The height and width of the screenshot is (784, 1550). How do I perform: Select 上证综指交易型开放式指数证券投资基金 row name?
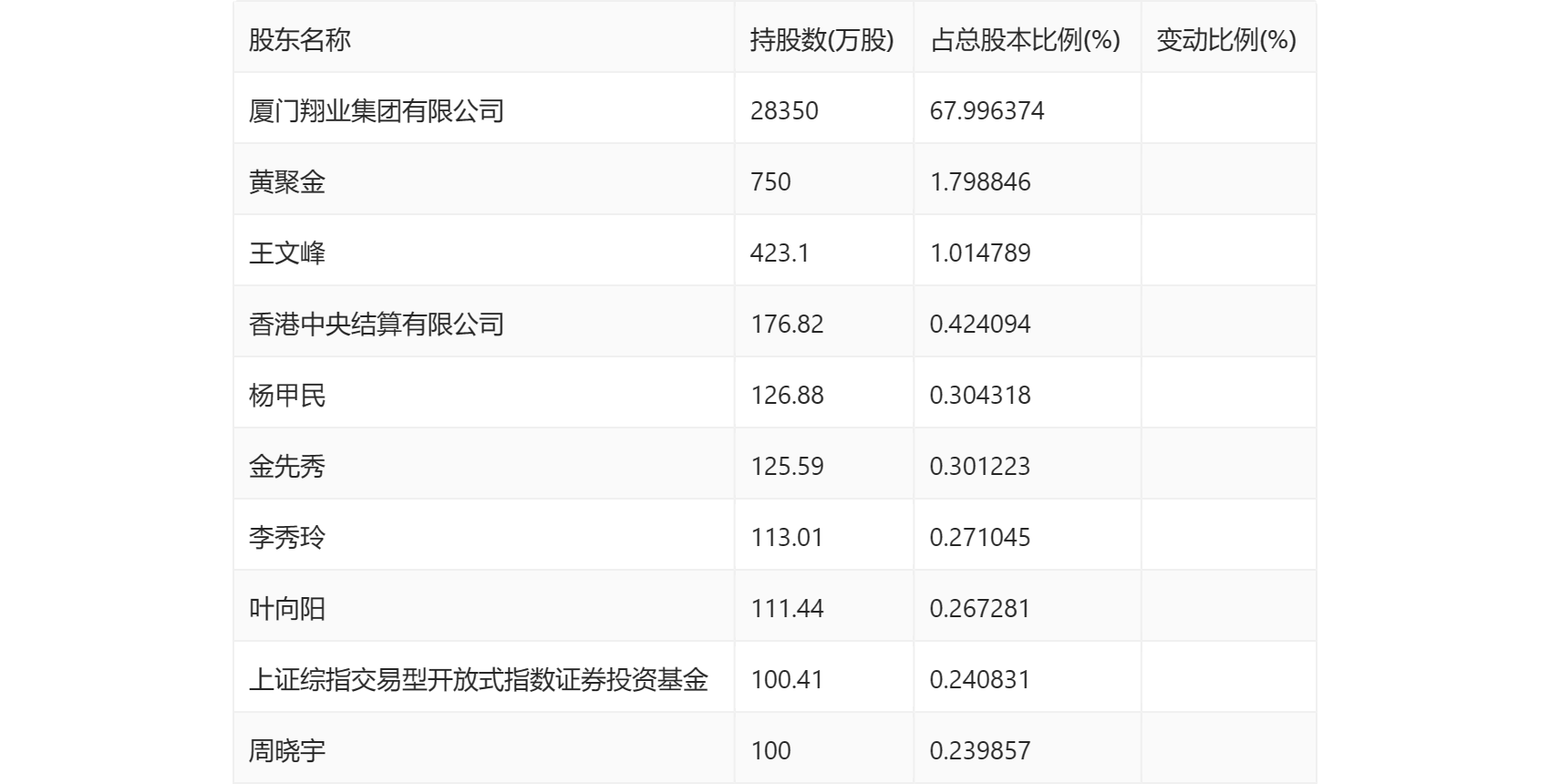point(479,680)
